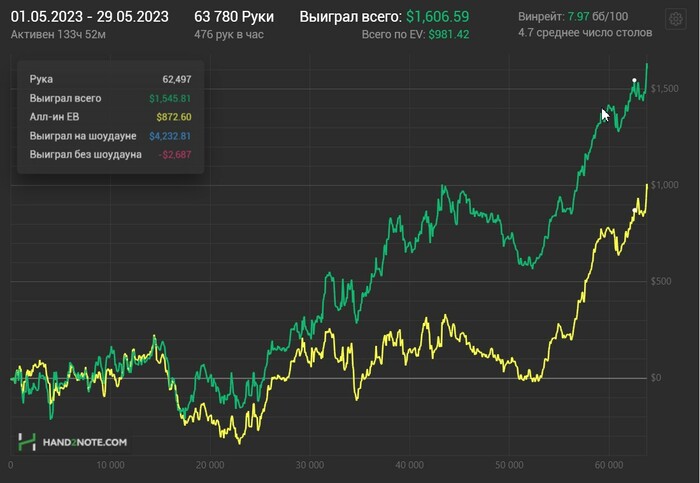This screenshot has height=483, width=700.
Task: Click the 'Активен 133ч 52м' active time
Action: (58, 34)
